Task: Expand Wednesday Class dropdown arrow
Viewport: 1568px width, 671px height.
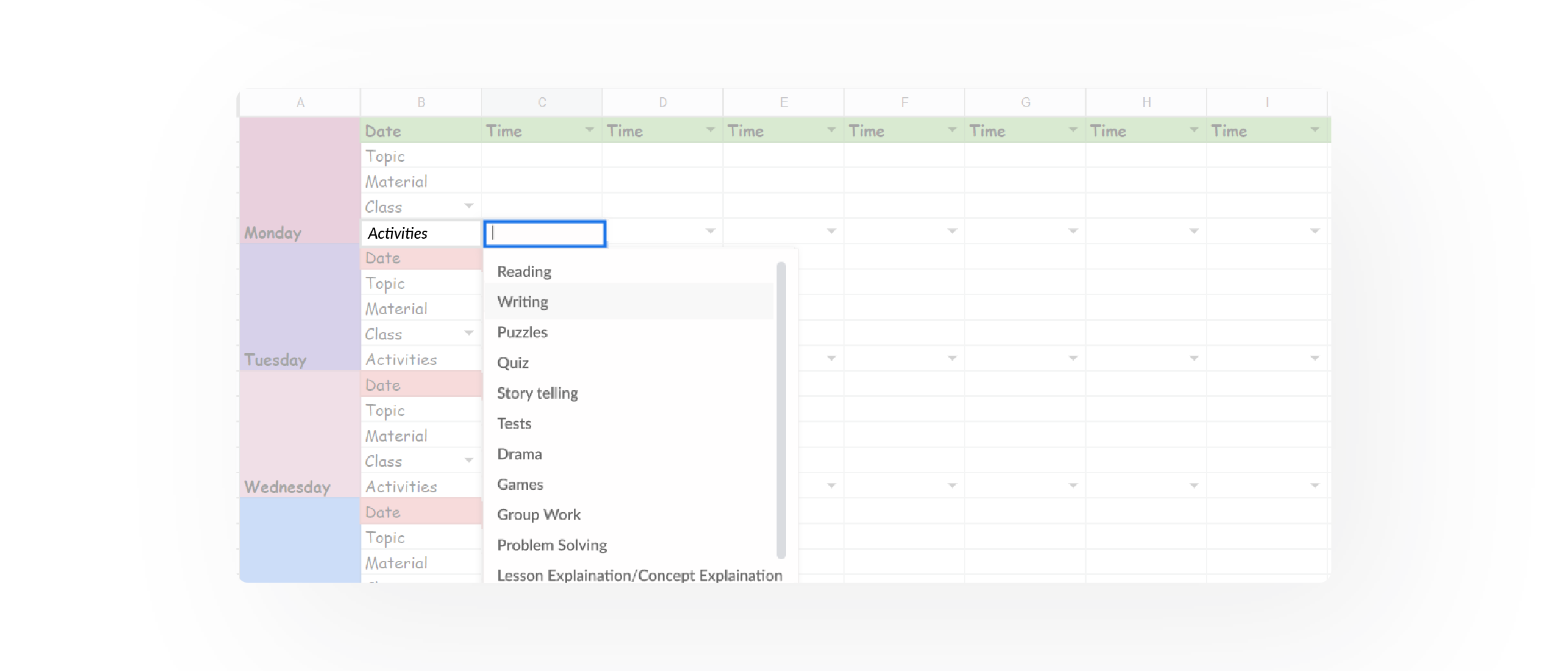Action: [x=468, y=461]
